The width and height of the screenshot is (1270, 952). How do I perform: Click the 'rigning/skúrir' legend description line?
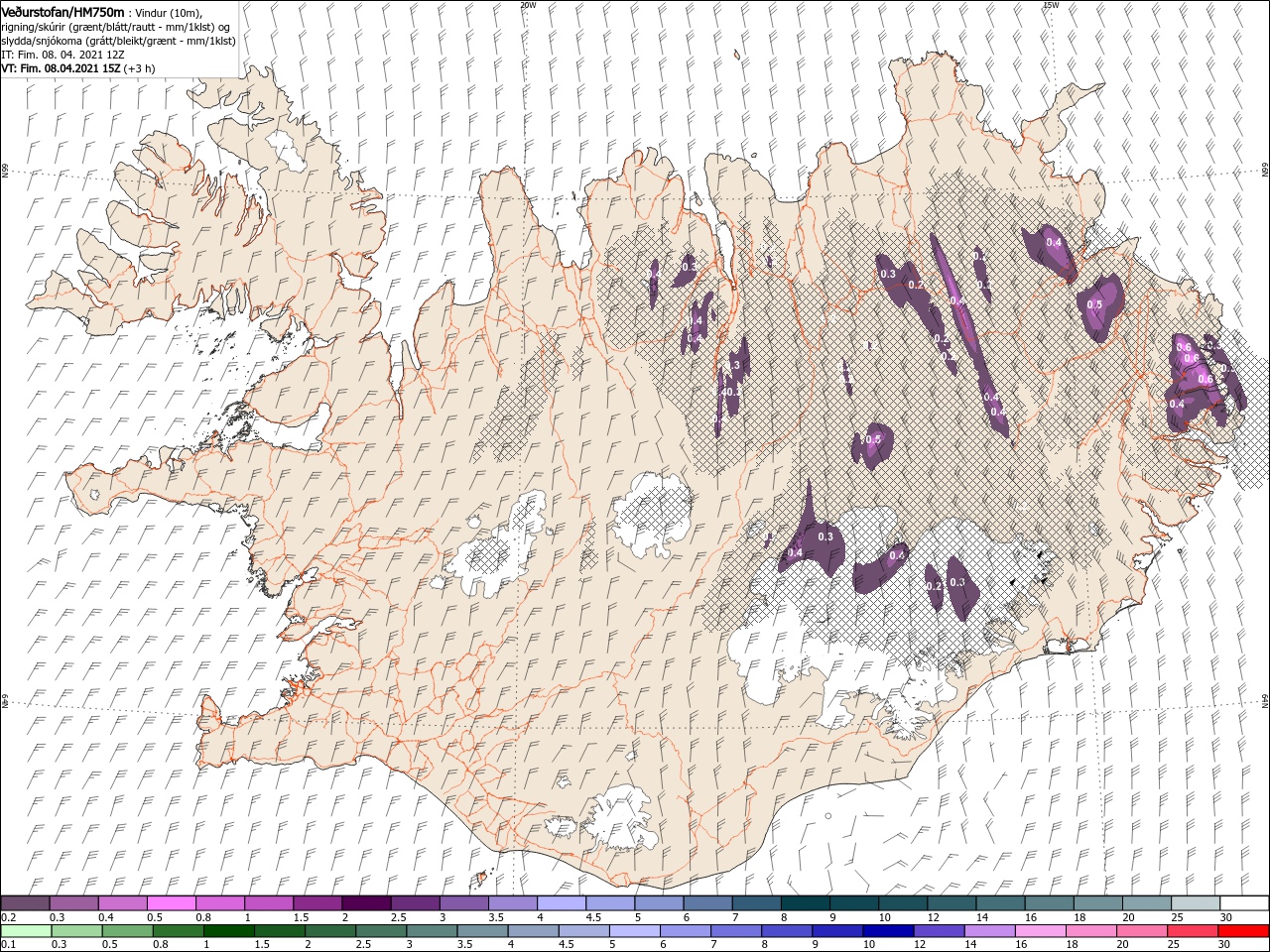point(116,27)
